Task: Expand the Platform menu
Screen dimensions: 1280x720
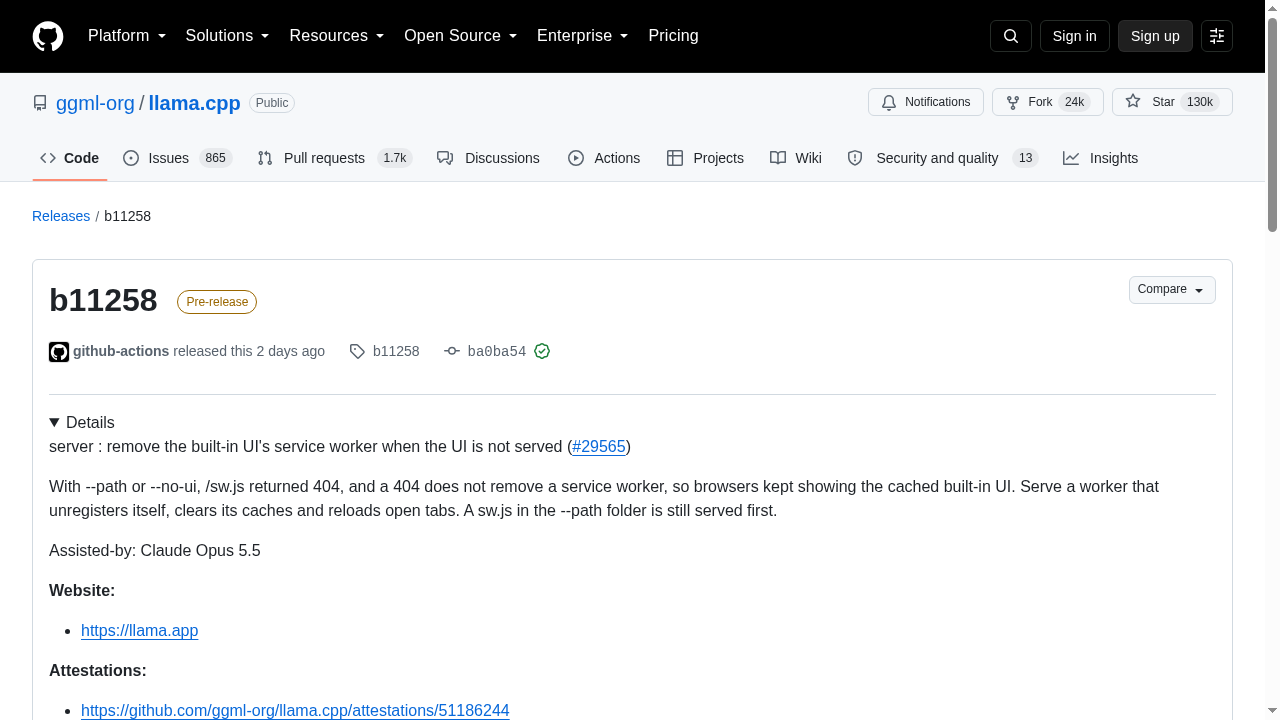Action: (x=127, y=36)
